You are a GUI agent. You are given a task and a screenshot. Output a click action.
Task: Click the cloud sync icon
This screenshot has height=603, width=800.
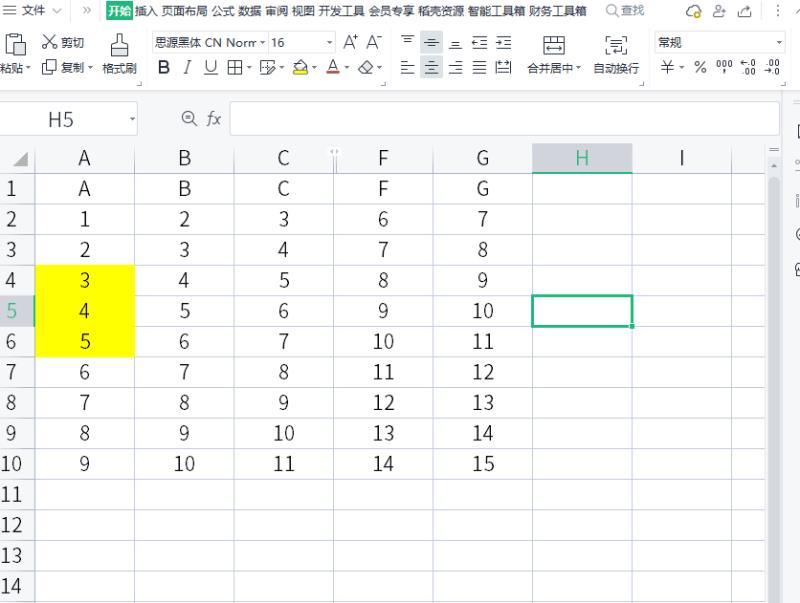click(x=693, y=11)
